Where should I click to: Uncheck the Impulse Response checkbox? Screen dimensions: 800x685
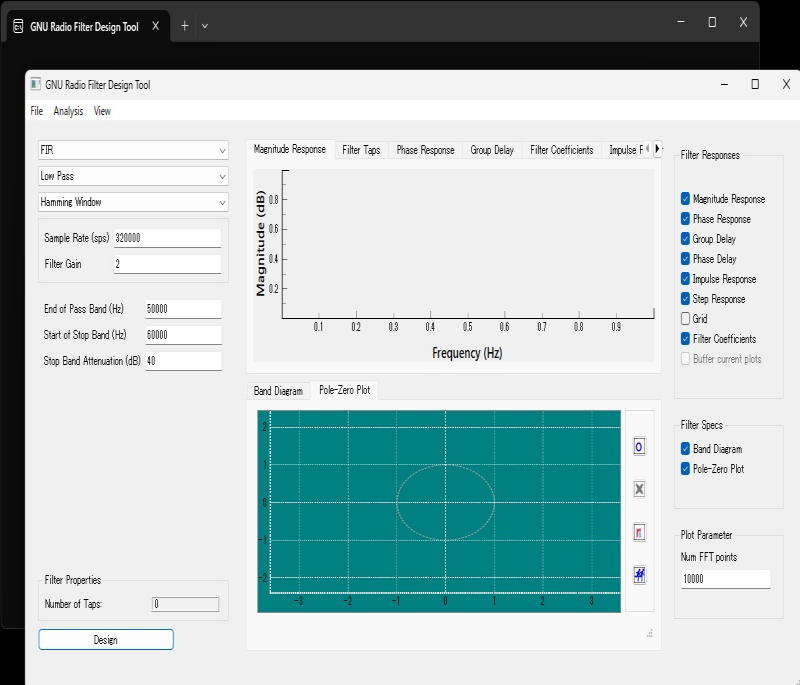click(685, 278)
